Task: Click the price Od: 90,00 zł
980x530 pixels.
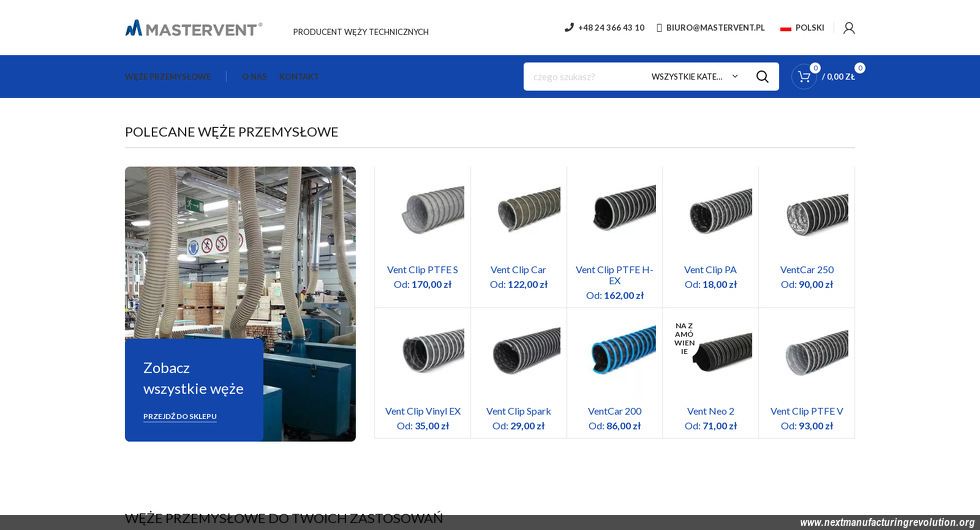Action: tap(807, 284)
